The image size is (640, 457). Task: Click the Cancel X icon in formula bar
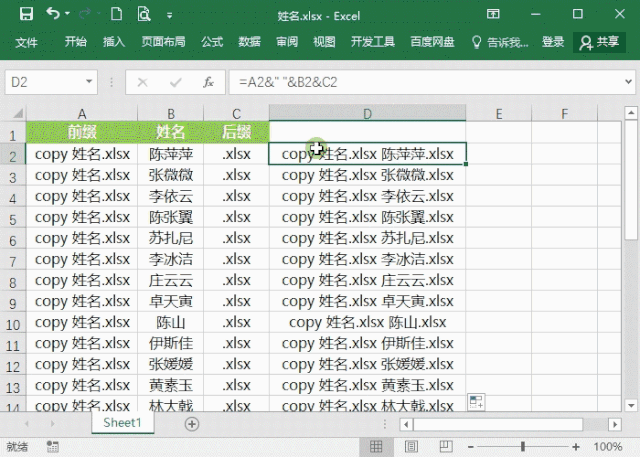pos(142,82)
